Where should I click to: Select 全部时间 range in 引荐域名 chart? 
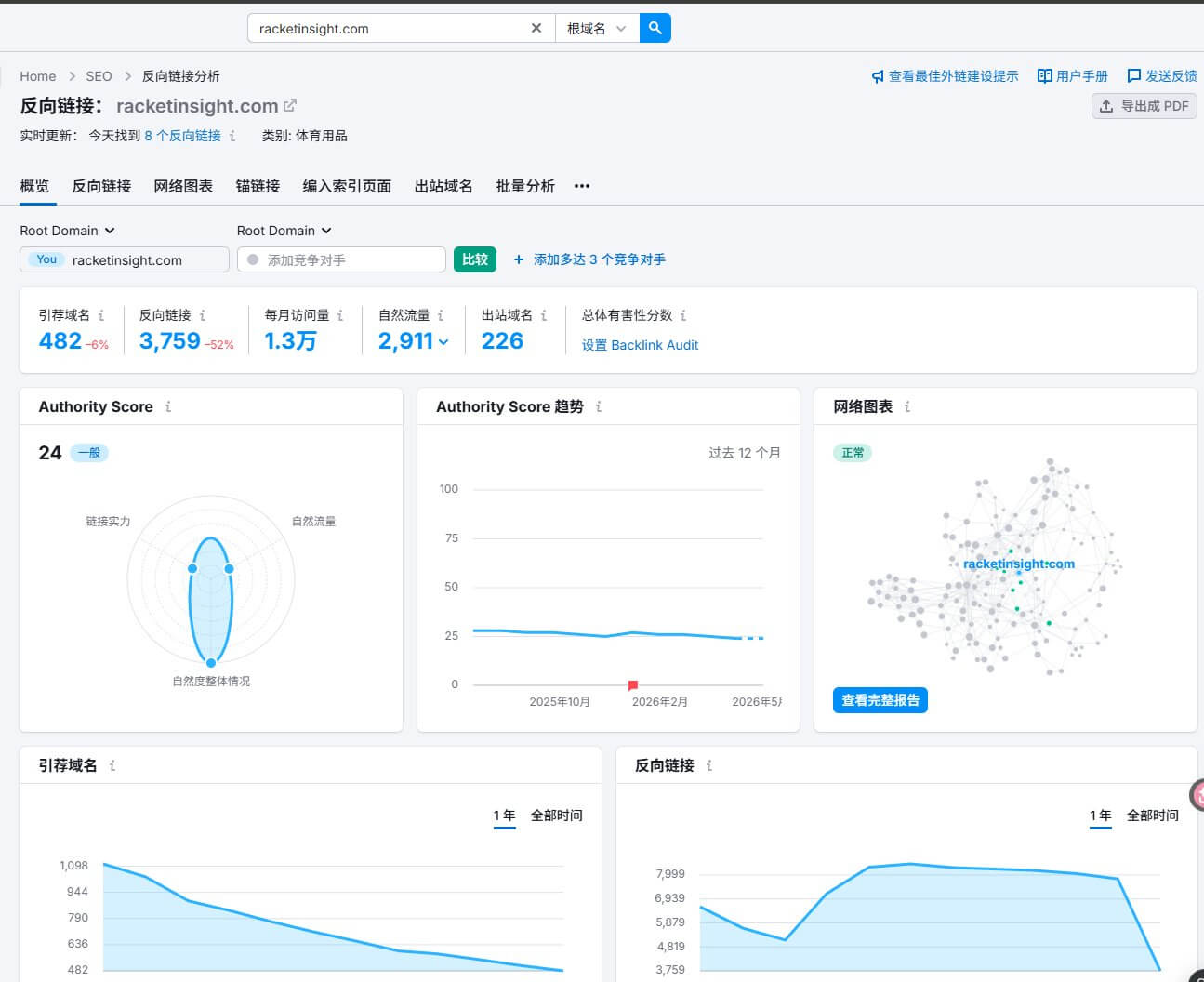coord(557,816)
